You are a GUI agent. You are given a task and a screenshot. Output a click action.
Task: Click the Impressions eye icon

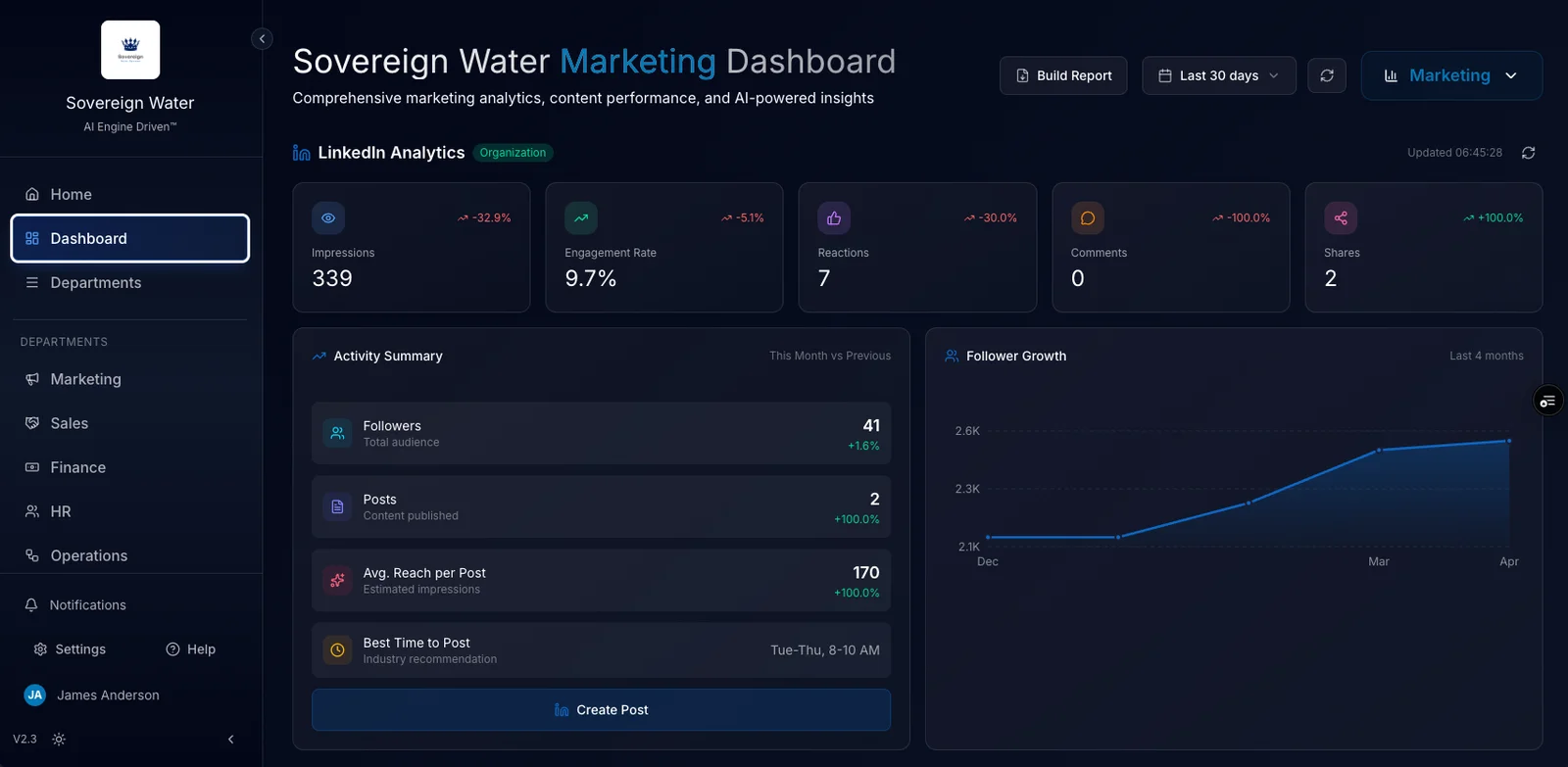[328, 218]
